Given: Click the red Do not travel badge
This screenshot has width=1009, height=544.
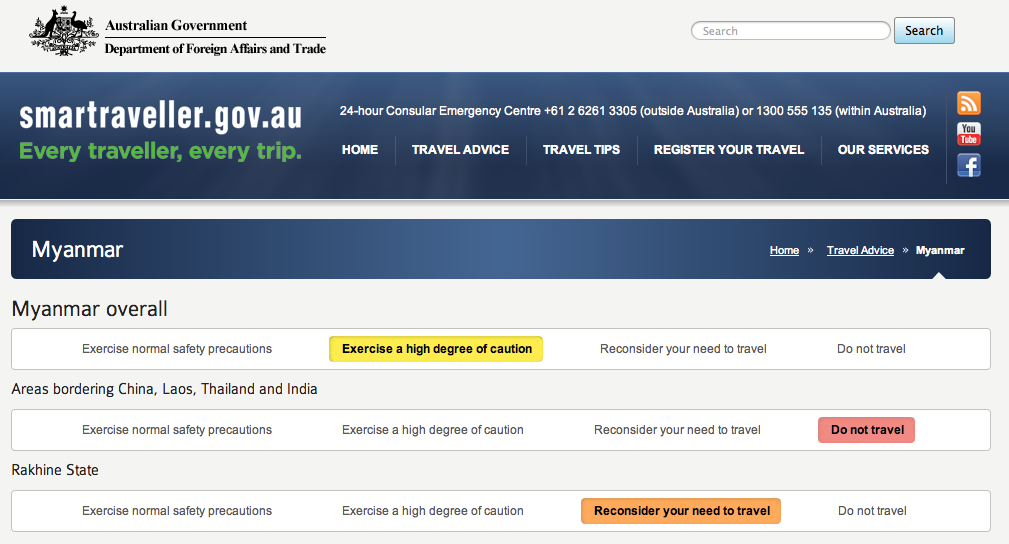Looking at the screenshot, I should (866, 430).
